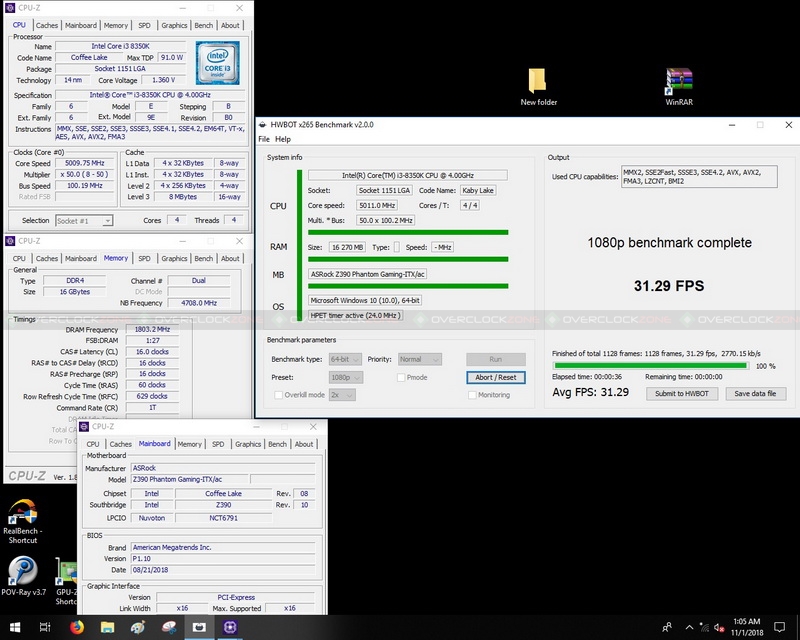Switch to the Bench tab in CPU-Z
The height and width of the screenshot is (640, 800).
203,25
